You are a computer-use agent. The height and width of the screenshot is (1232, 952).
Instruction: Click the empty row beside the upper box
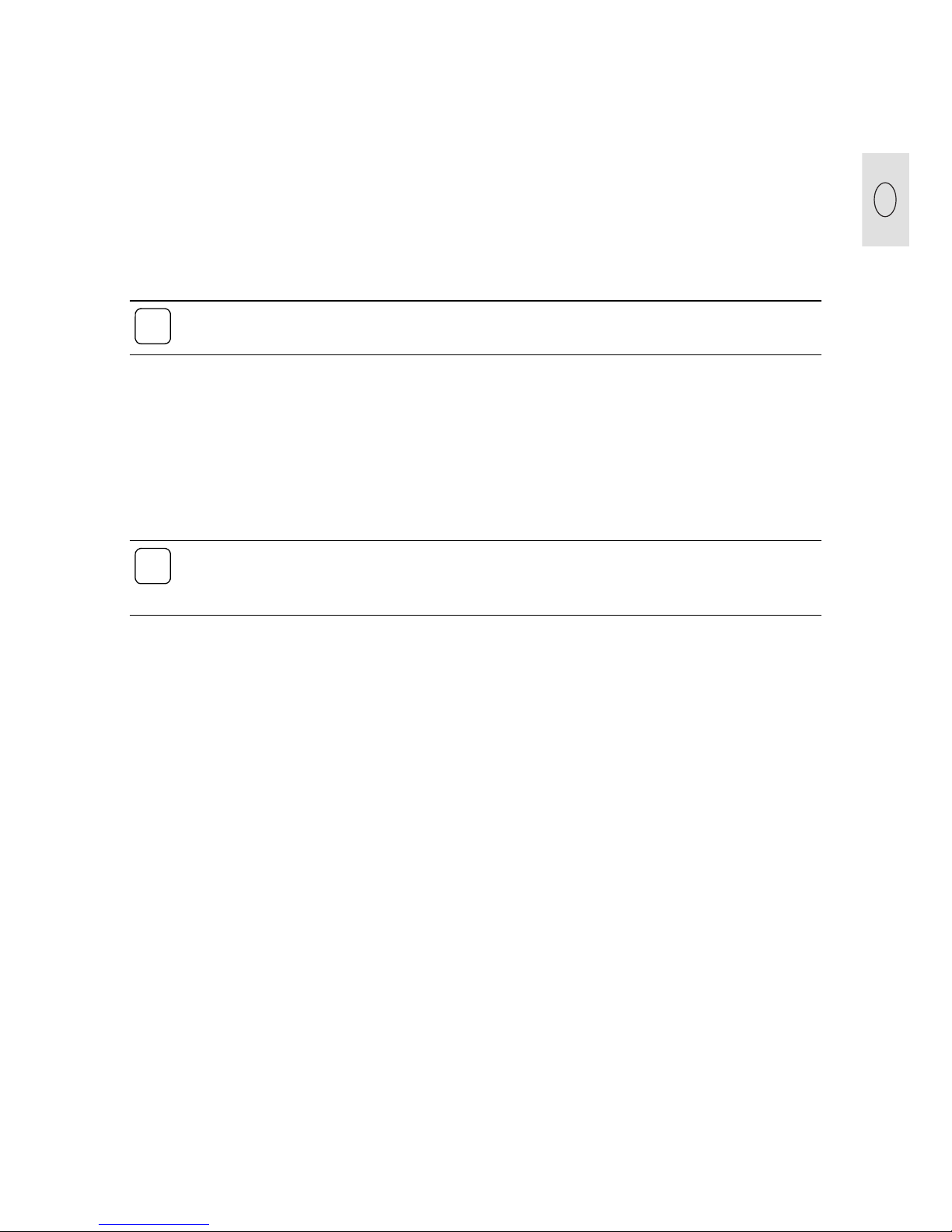pos(496,328)
